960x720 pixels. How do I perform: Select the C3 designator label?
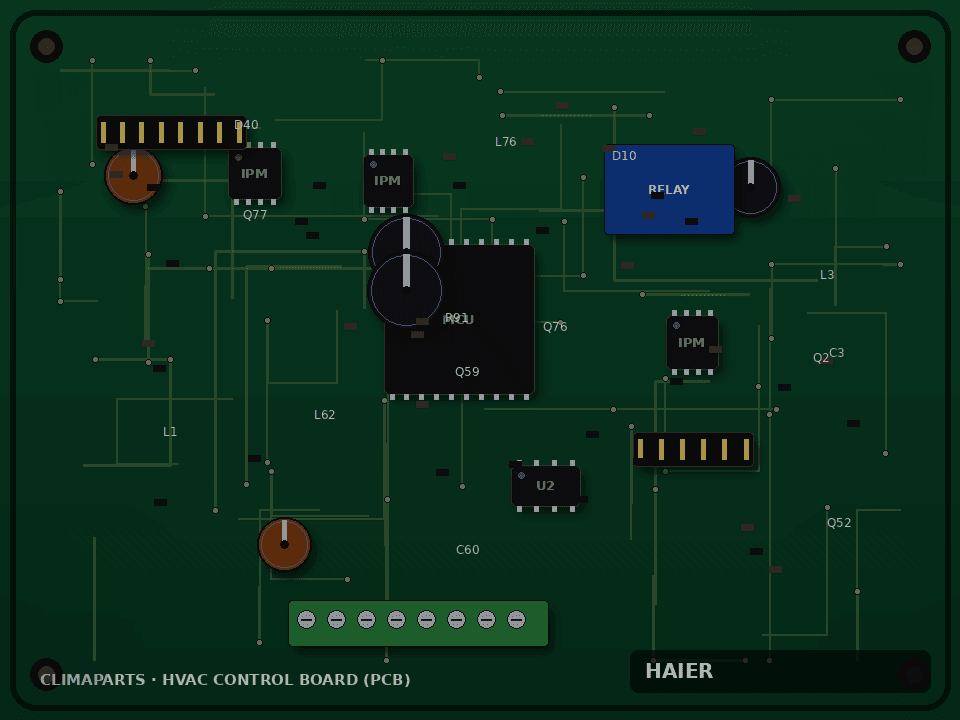(837, 353)
